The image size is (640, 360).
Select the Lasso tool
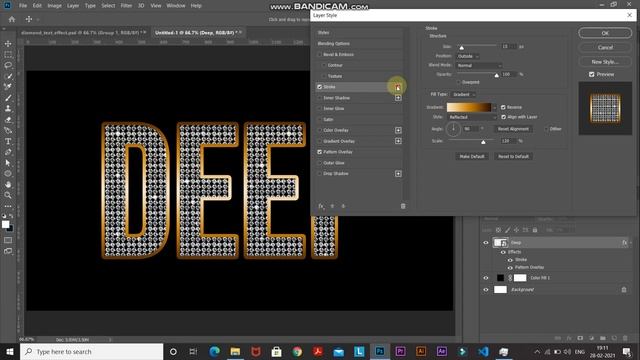[8, 65]
